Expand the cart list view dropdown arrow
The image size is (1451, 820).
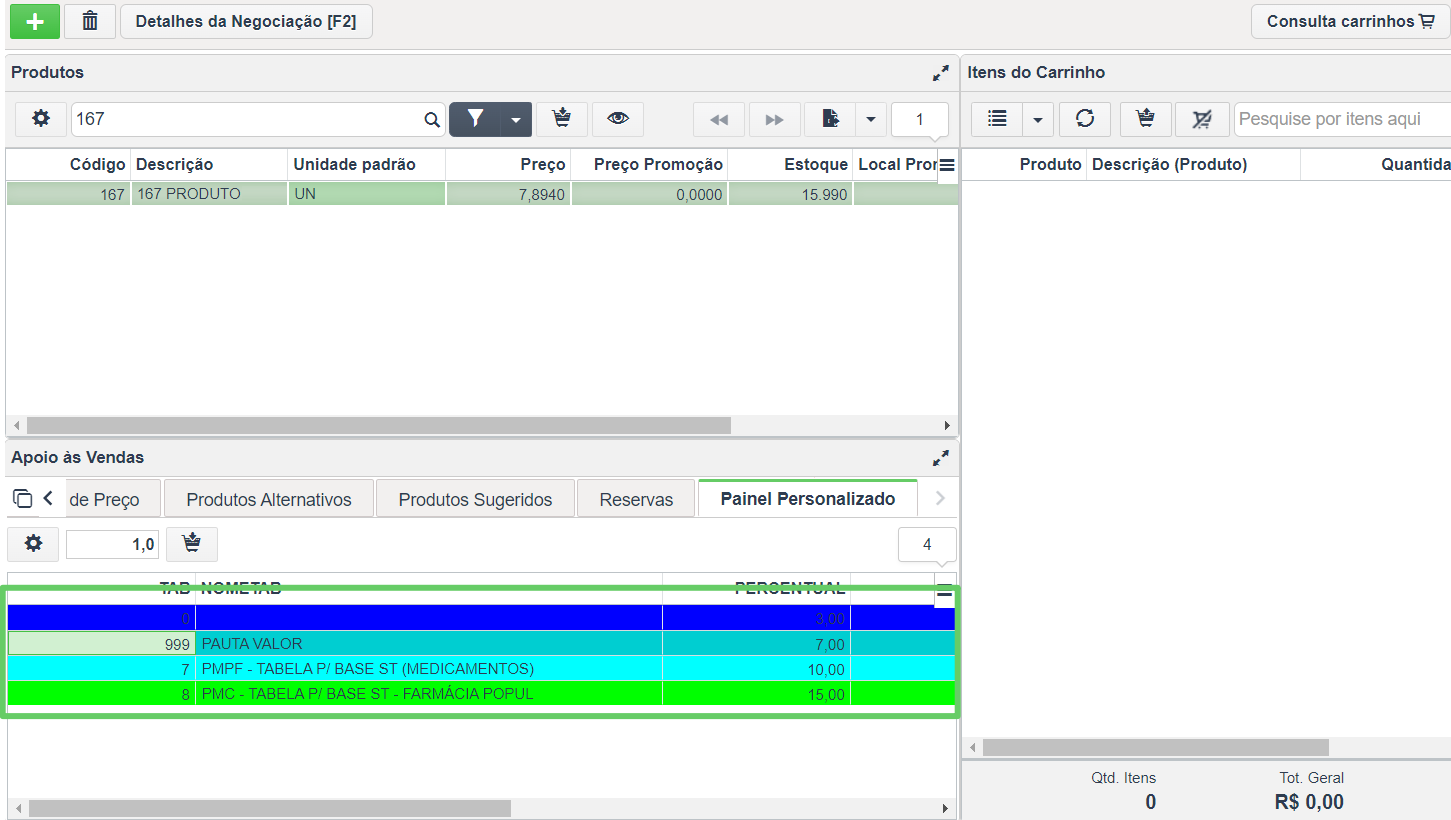[1038, 119]
